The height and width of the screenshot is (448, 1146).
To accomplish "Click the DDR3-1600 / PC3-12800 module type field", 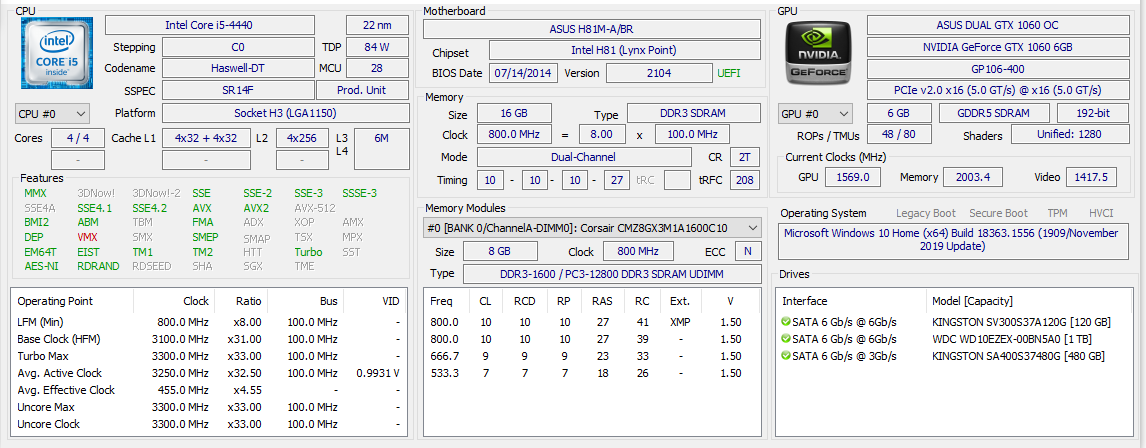I will [612, 273].
